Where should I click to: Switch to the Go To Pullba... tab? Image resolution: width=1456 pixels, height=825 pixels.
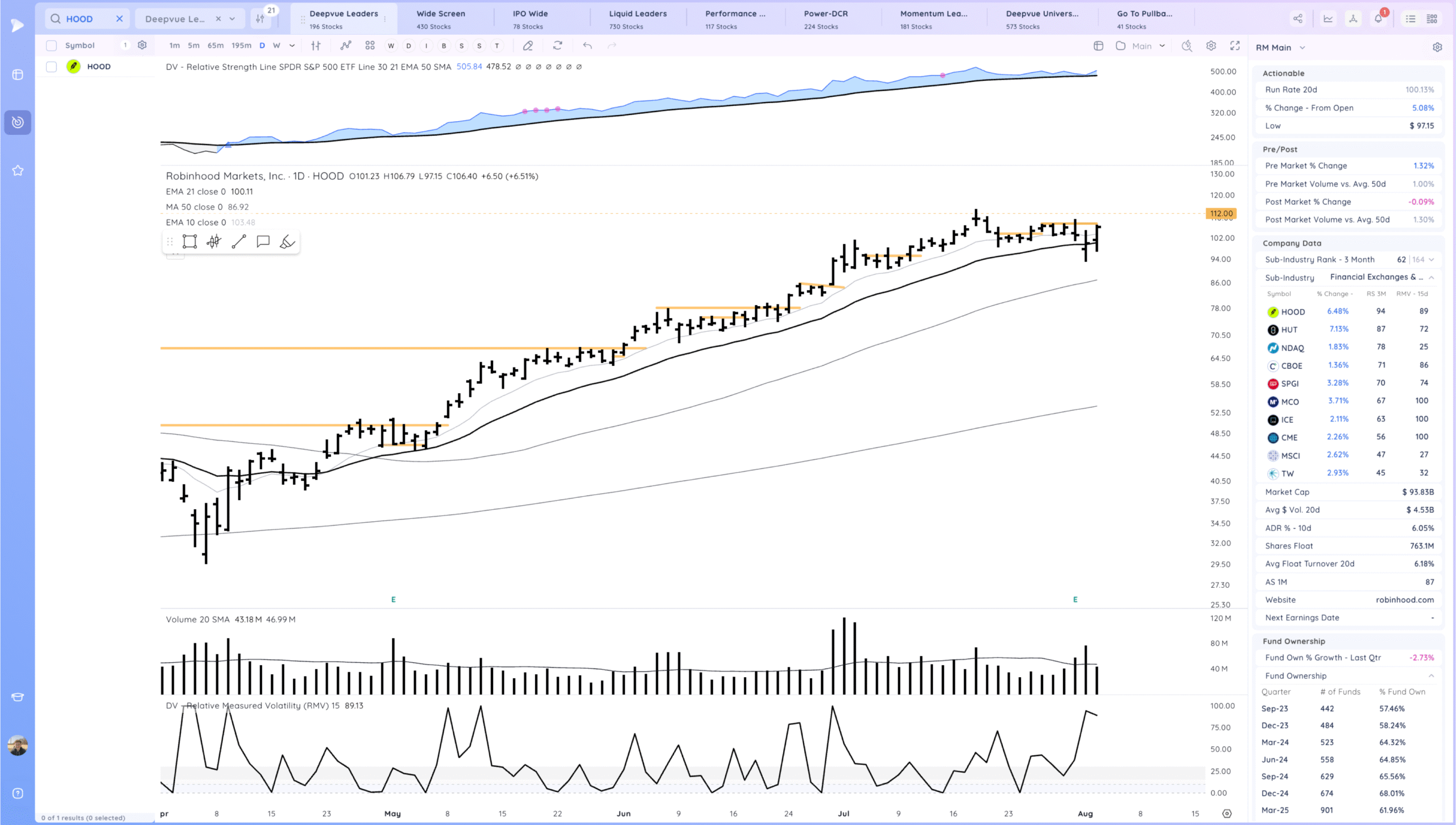click(x=1144, y=19)
